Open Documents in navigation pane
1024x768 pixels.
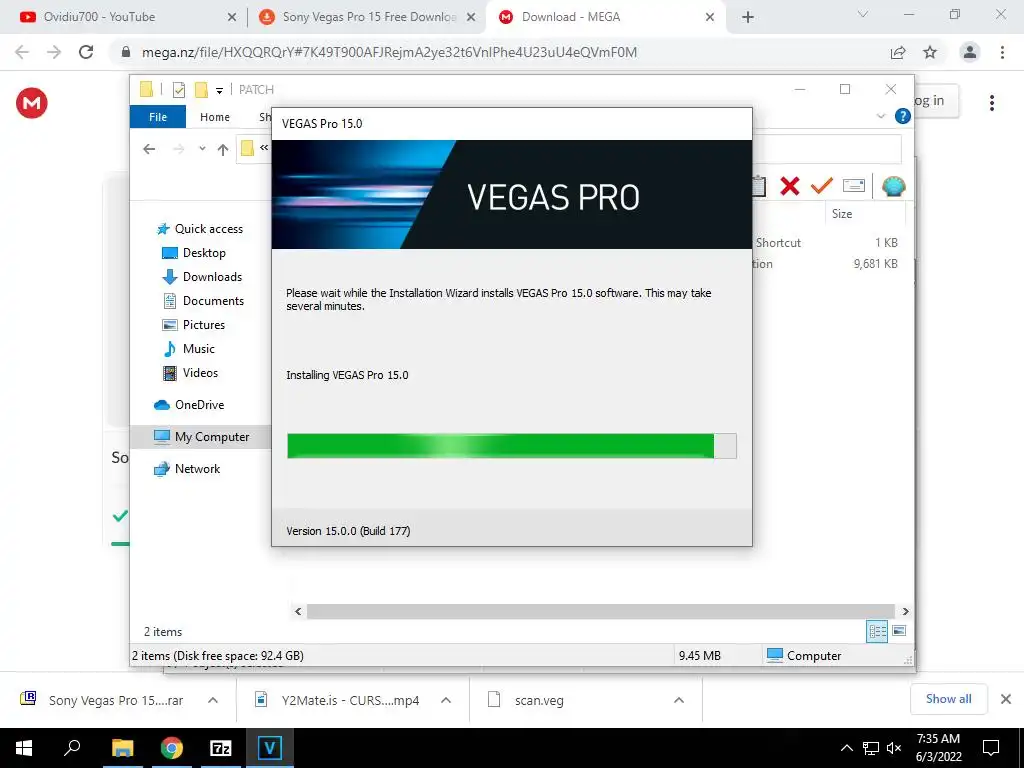[x=203, y=301]
